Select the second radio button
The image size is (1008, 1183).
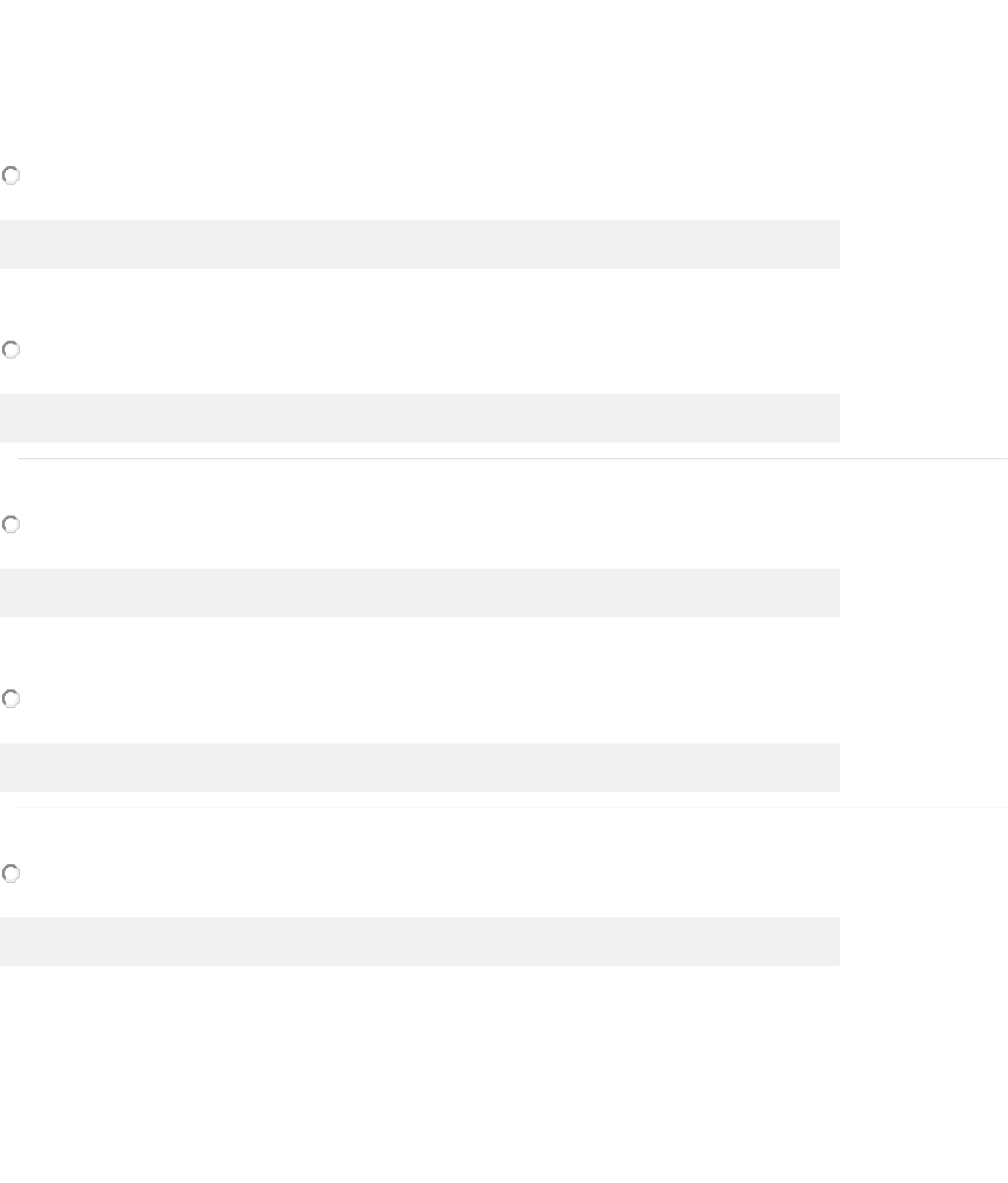point(10,350)
